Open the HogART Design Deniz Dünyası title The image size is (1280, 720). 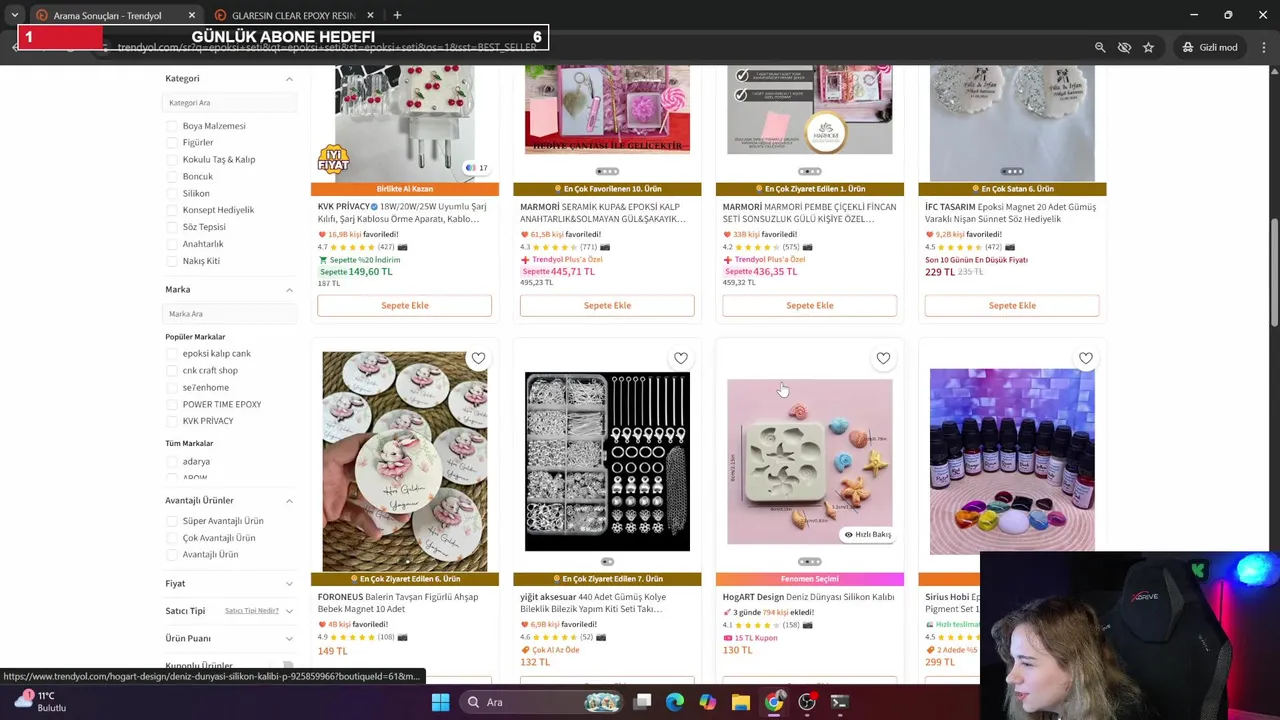click(x=808, y=597)
